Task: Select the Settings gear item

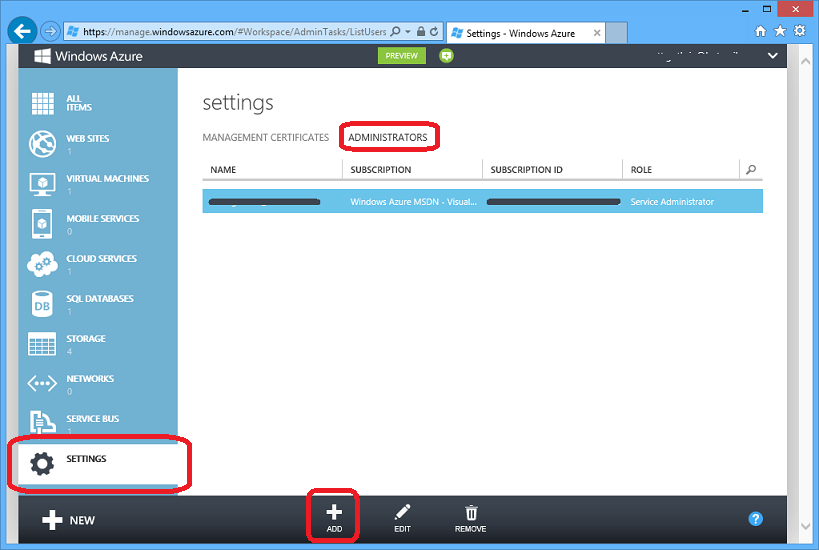Action: click(98, 463)
